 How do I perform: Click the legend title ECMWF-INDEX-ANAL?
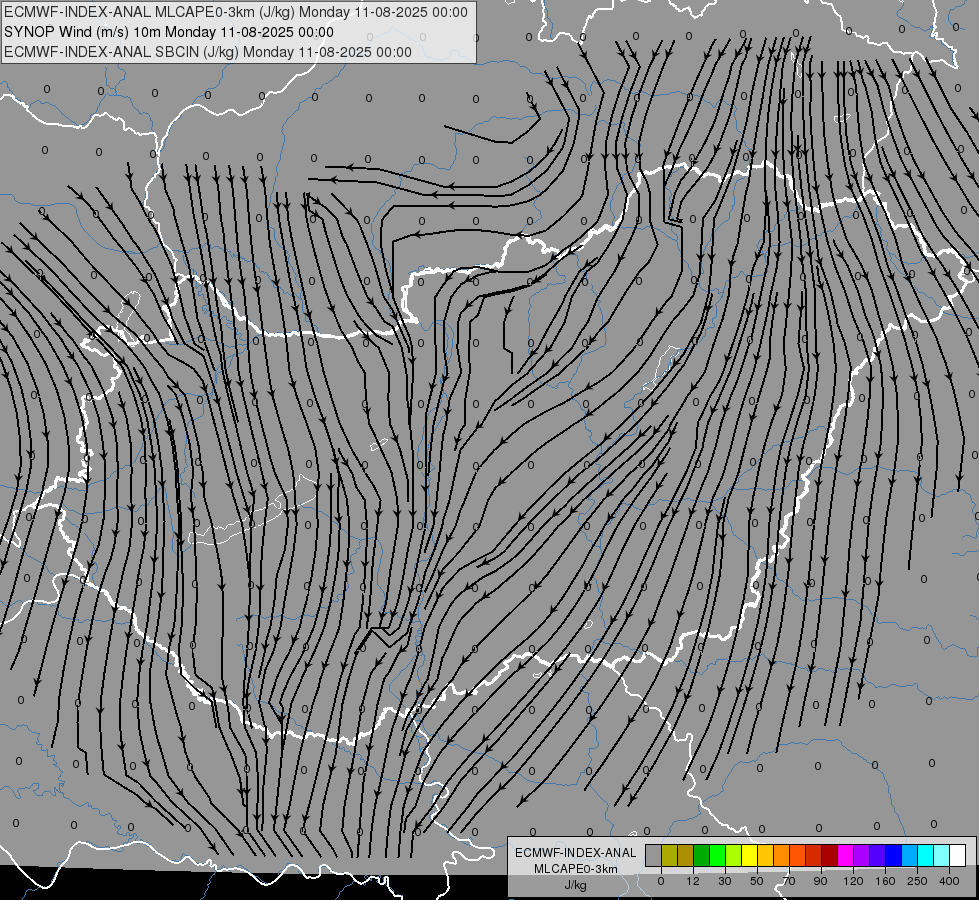click(x=576, y=853)
